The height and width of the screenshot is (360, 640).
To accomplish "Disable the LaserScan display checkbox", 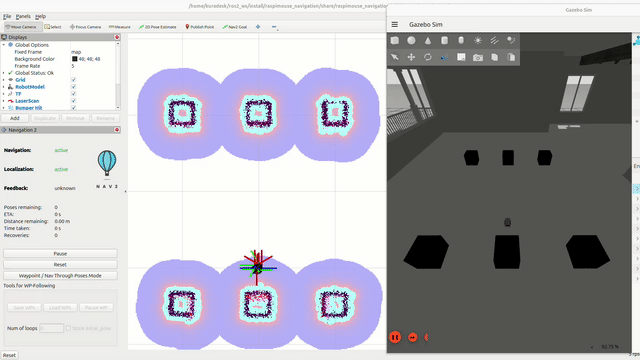I will coord(73,101).
